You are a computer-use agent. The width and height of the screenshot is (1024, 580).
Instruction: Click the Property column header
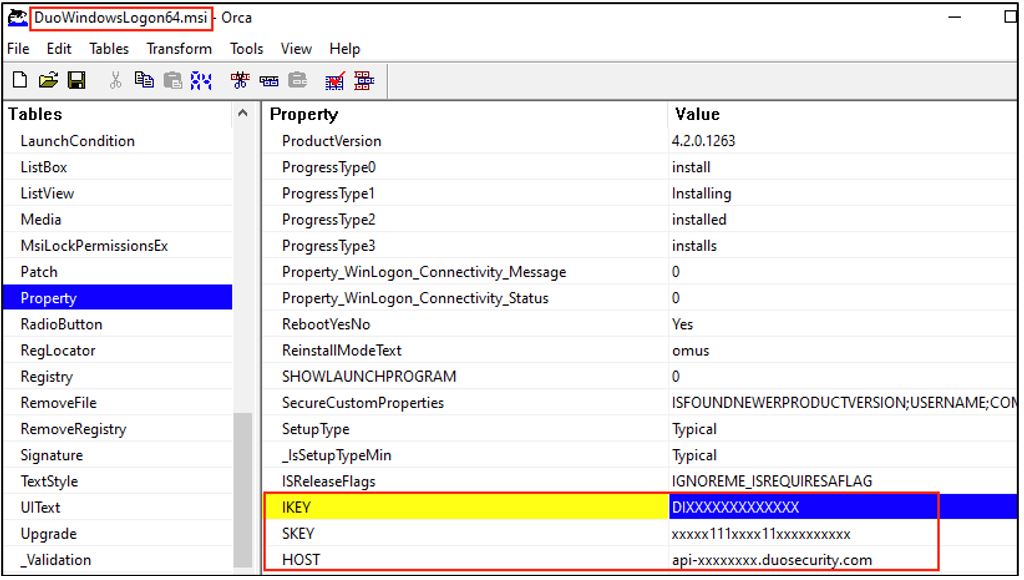465,114
